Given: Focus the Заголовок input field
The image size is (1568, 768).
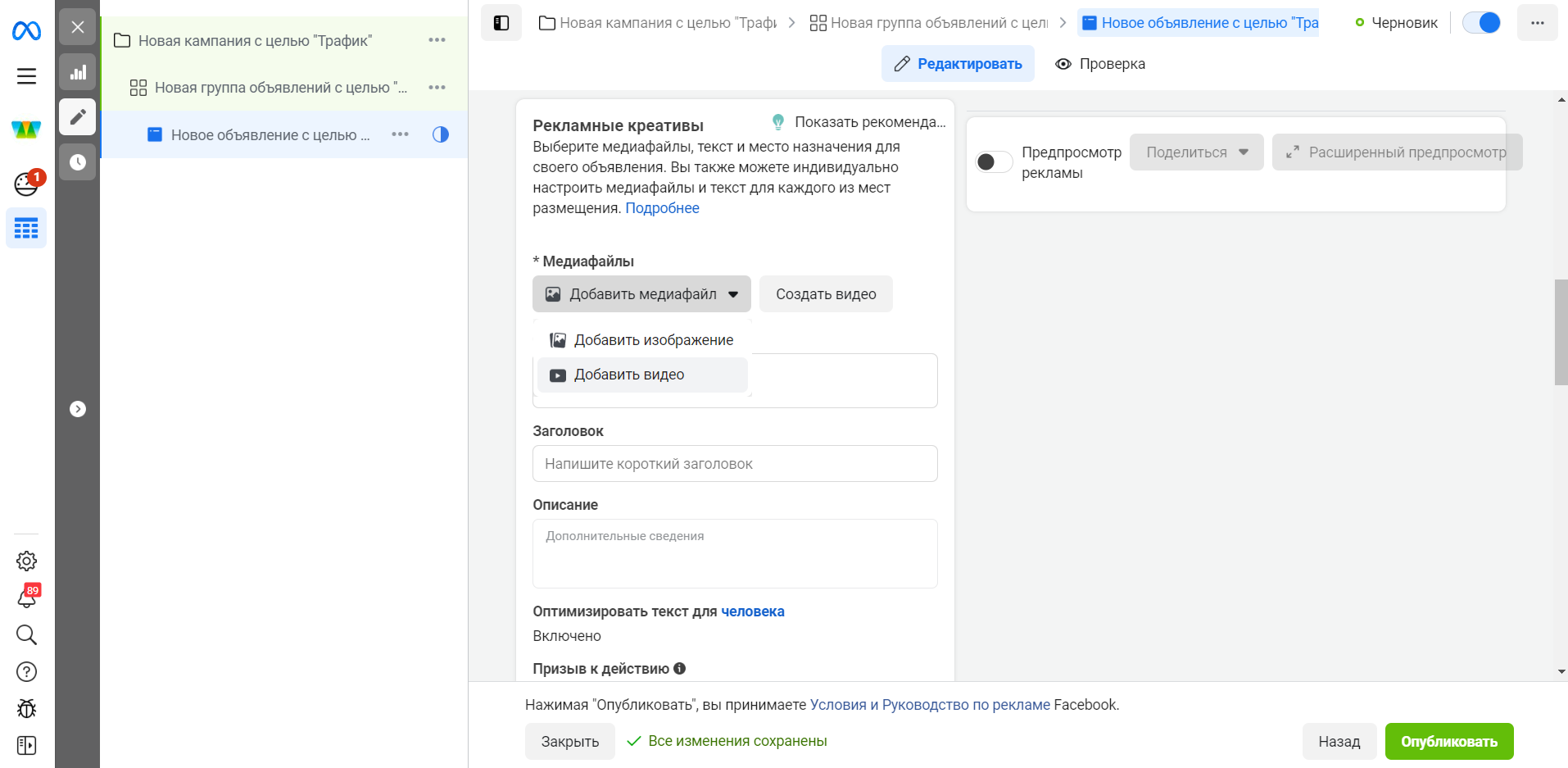Looking at the screenshot, I should pyautogui.click(x=735, y=464).
